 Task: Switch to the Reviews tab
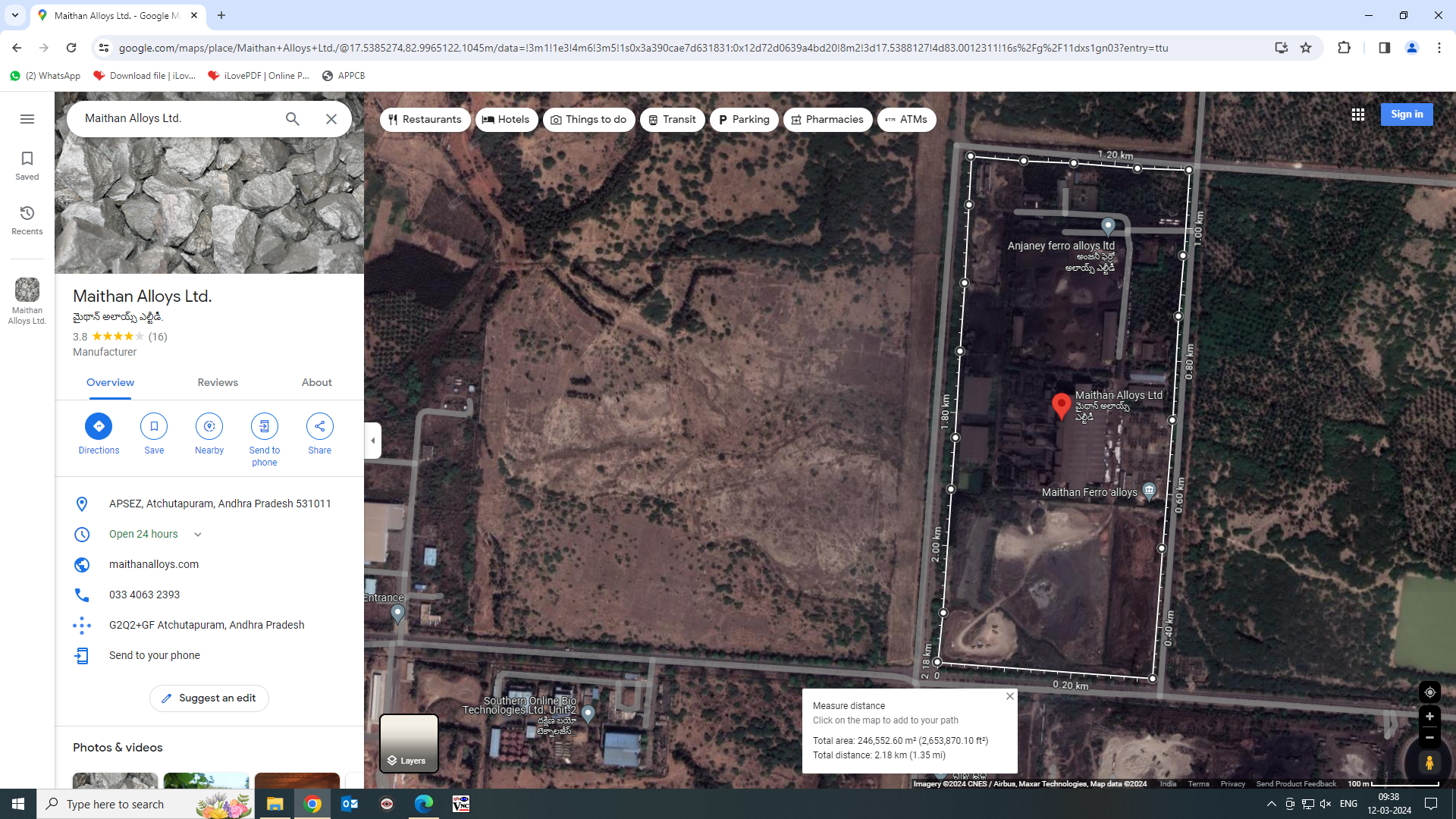[218, 383]
